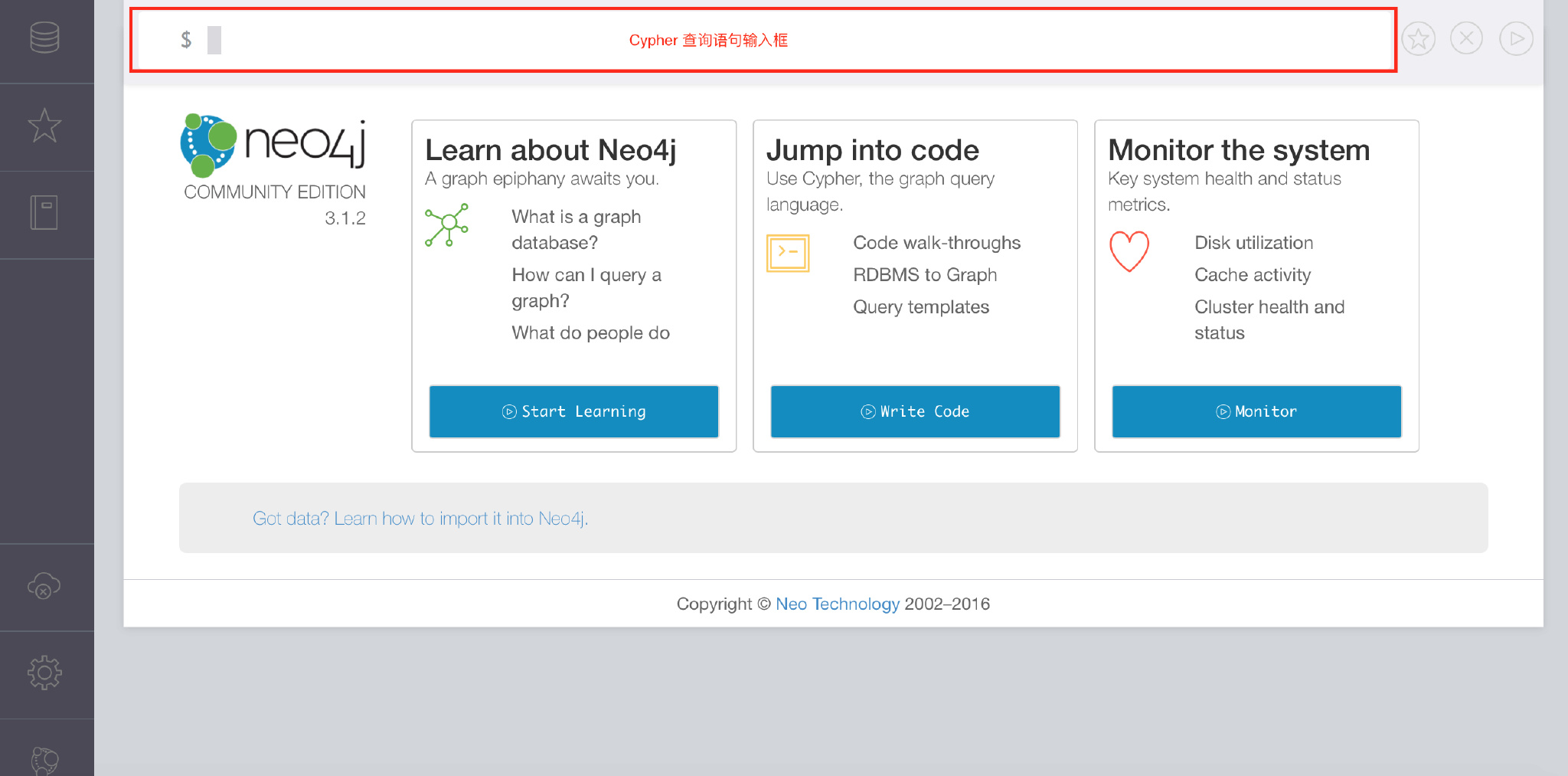Image resolution: width=1568 pixels, height=776 pixels.
Task: Click 'Query templates' text
Action: click(921, 307)
